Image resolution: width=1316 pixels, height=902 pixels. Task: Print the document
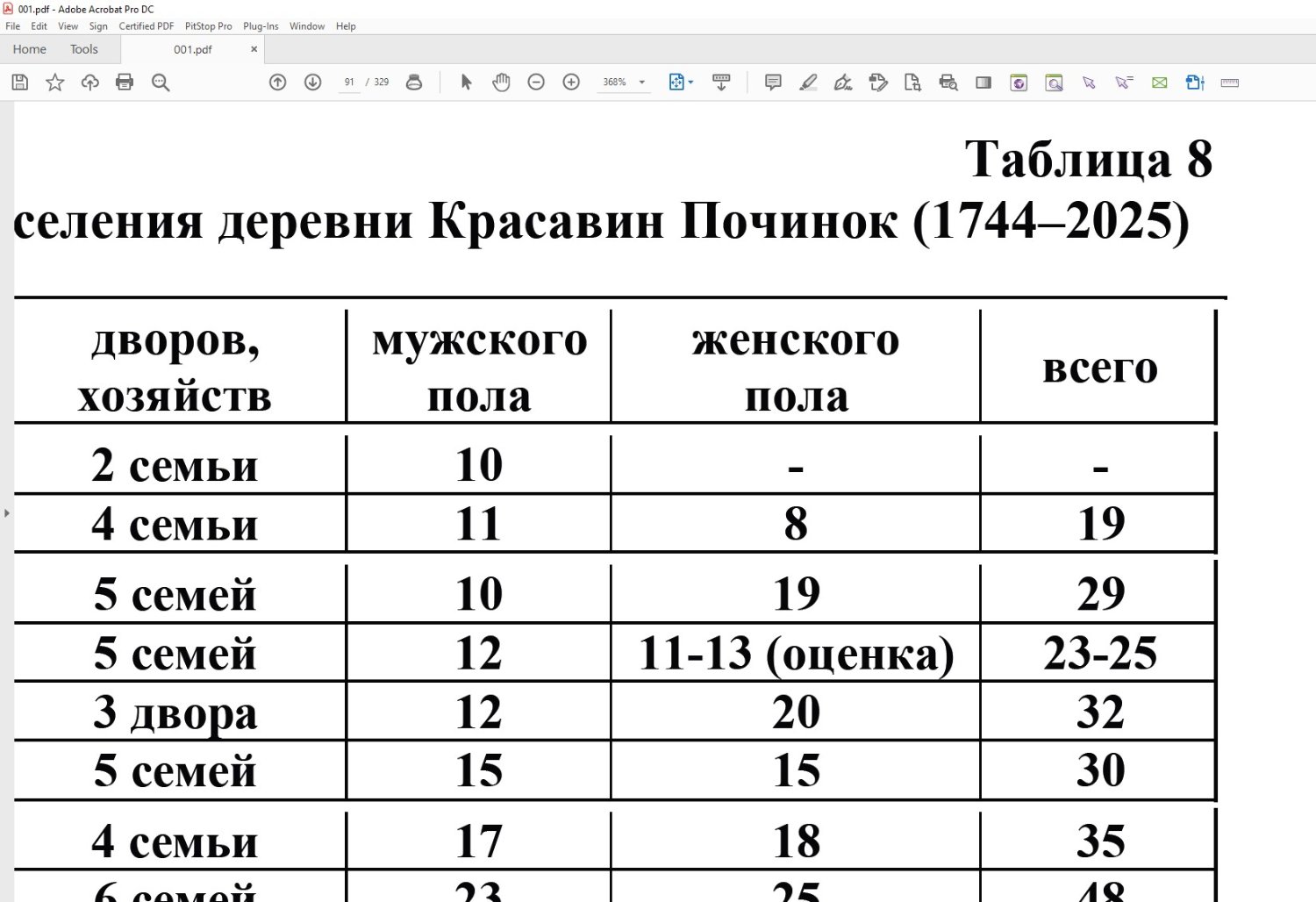coord(125,82)
